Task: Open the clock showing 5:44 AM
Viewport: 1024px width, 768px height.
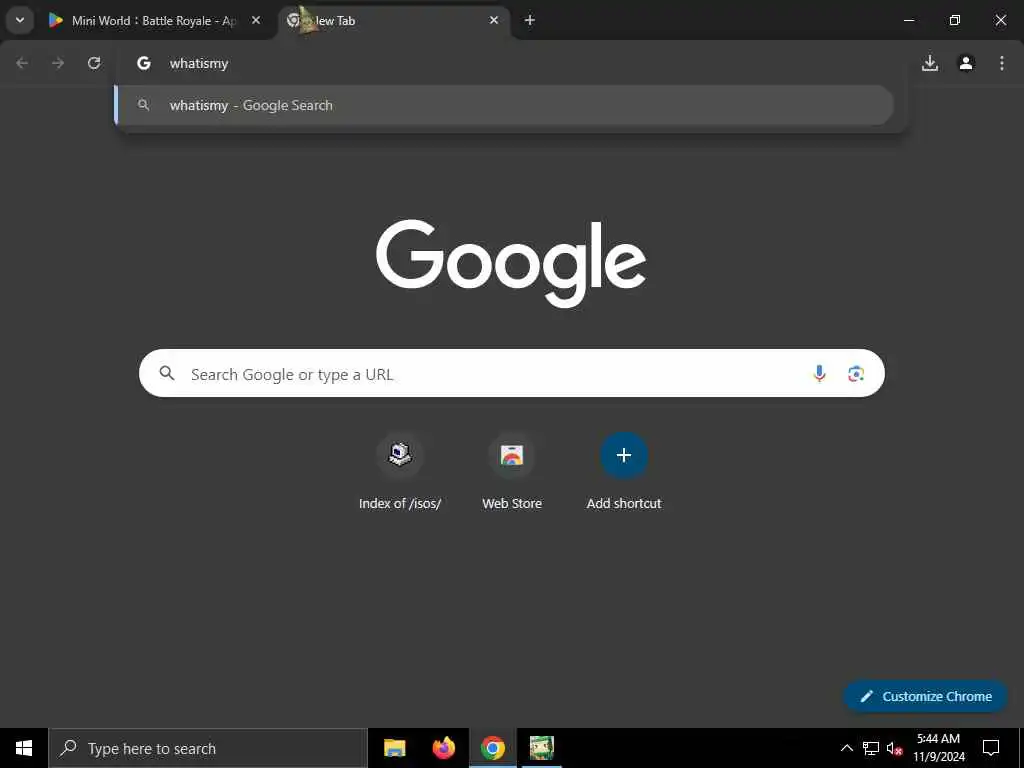Action: pos(938,748)
